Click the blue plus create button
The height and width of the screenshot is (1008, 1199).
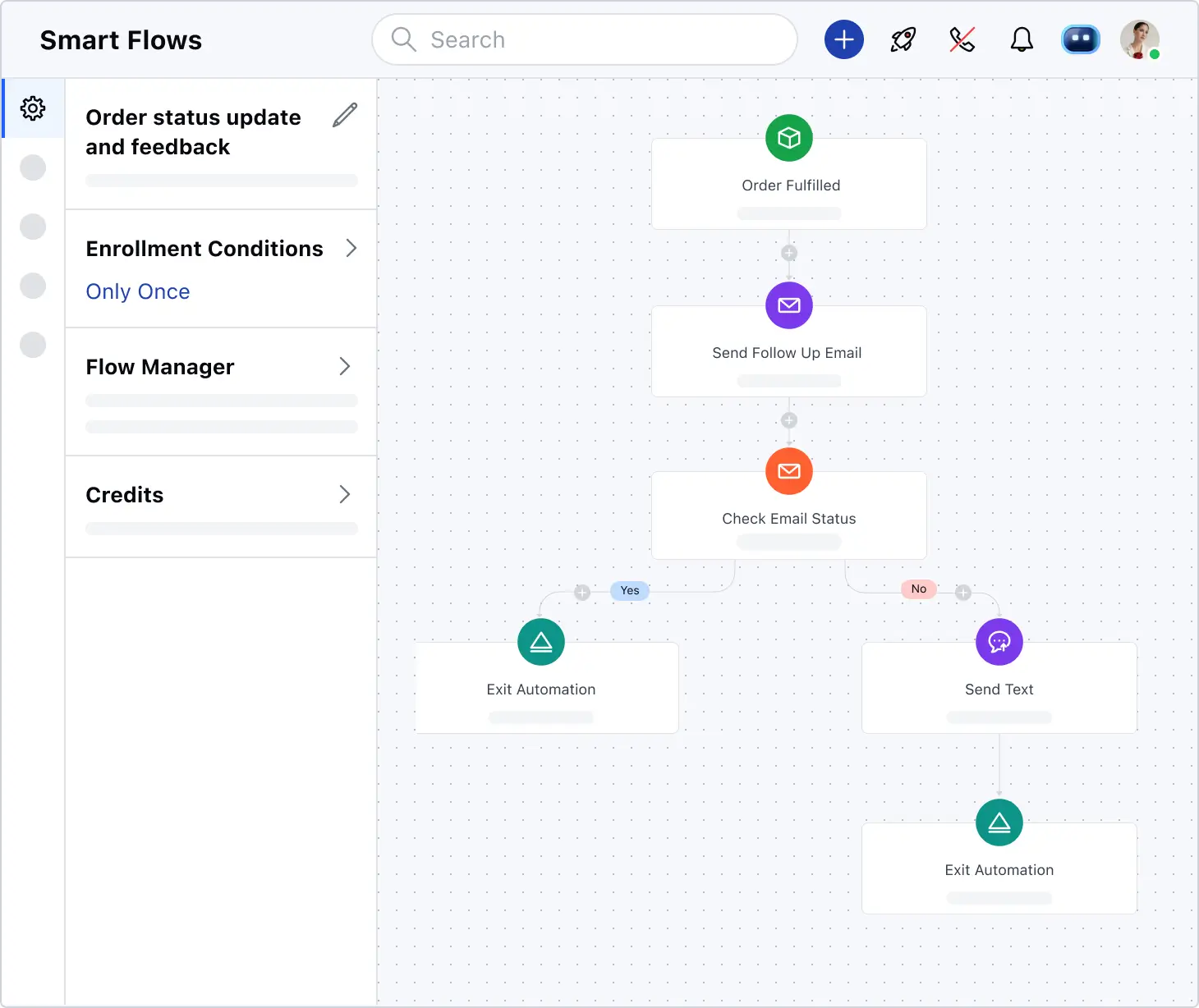[844, 39]
